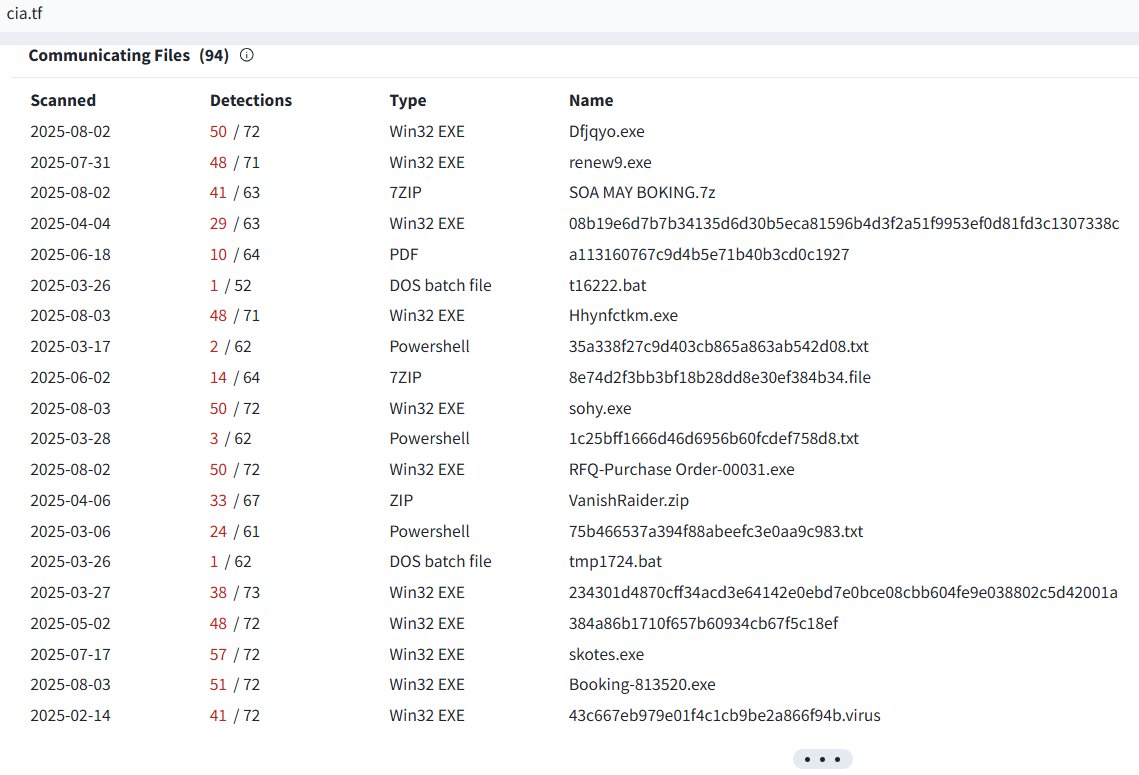Select the 24 / 61 detection cell
Image resolution: width=1139 pixels, height=775 pixels.
(235, 532)
